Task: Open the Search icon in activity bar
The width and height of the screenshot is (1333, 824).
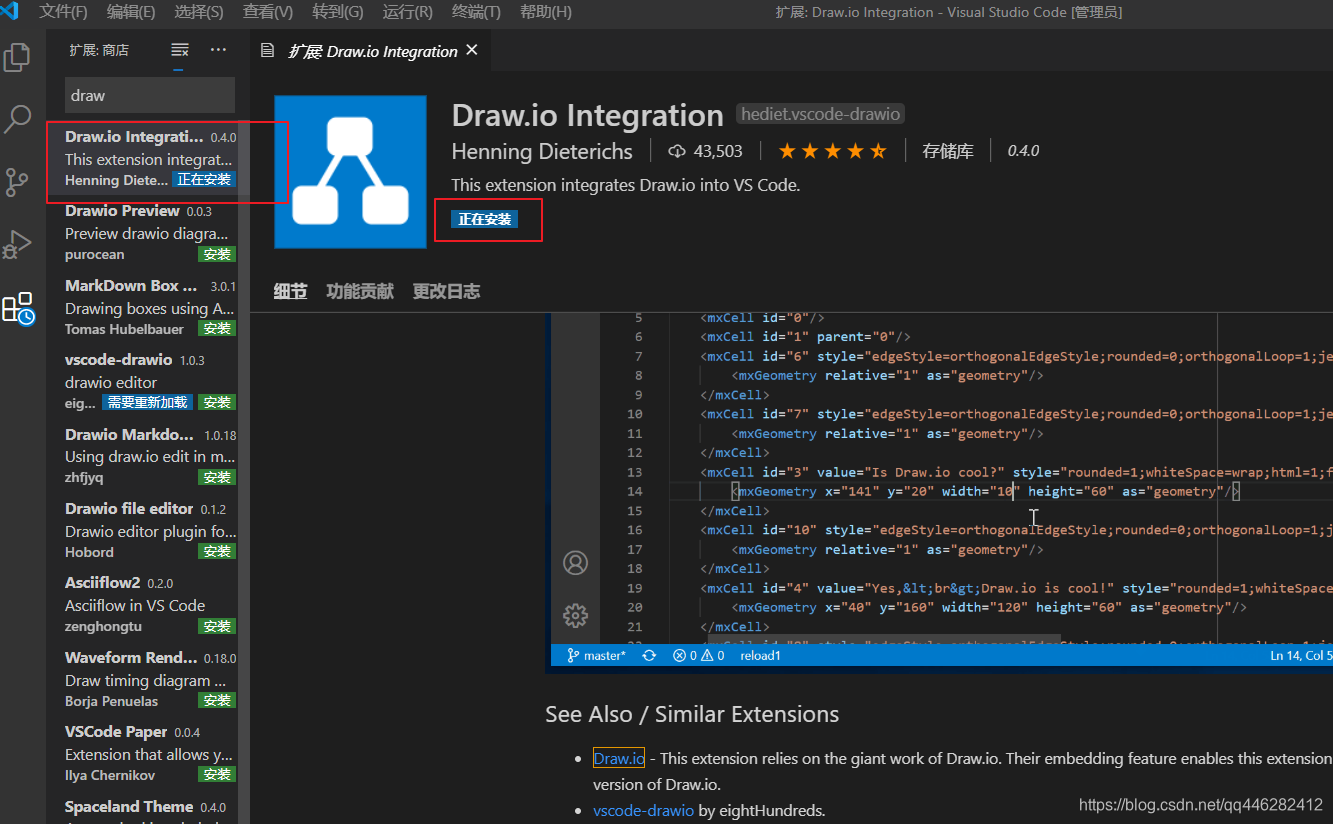Action: 17,119
